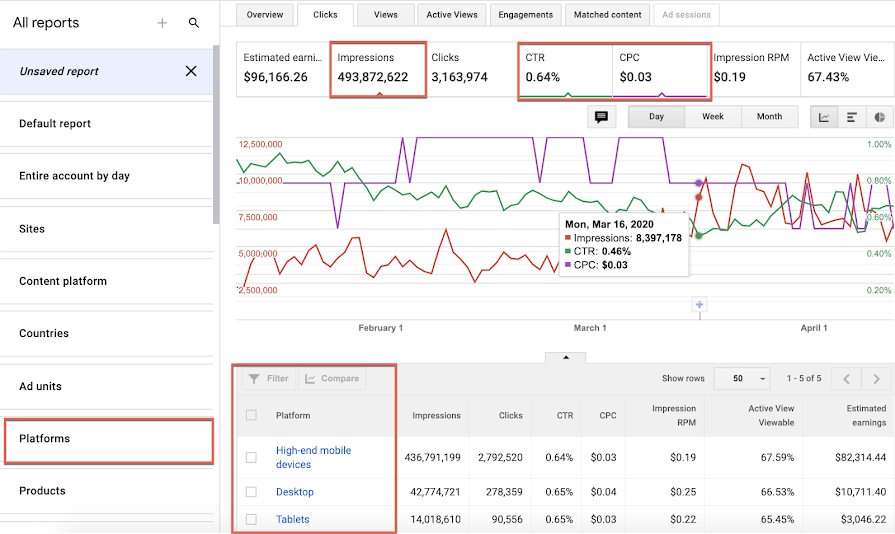Screen dimensions: 895x534
Task: Add annotation with chart plus marker
Action: coord(700,305)
